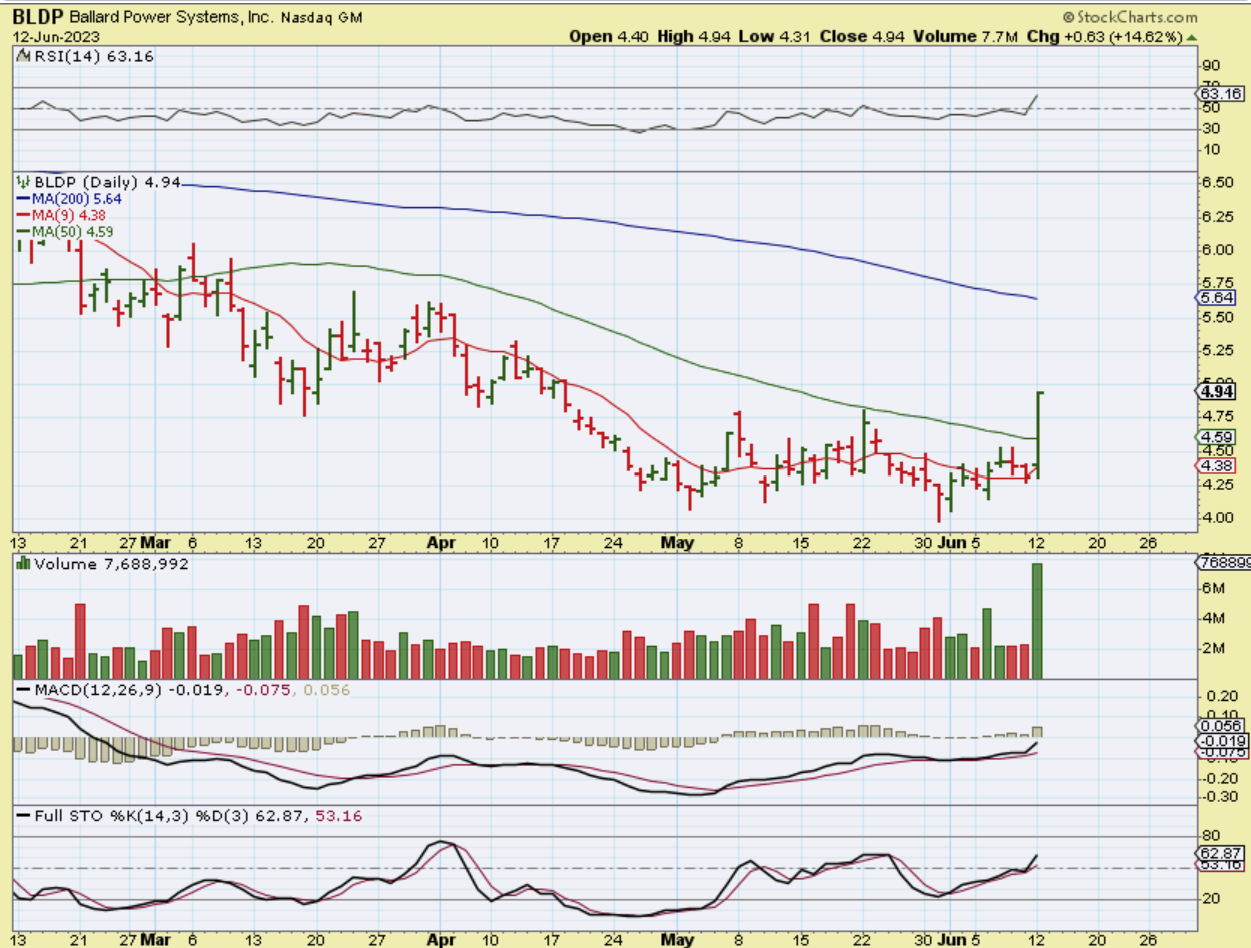Click the boxed 4.38 price-axis tag
Screen dimensions: 1251x948
point(1217,465)
